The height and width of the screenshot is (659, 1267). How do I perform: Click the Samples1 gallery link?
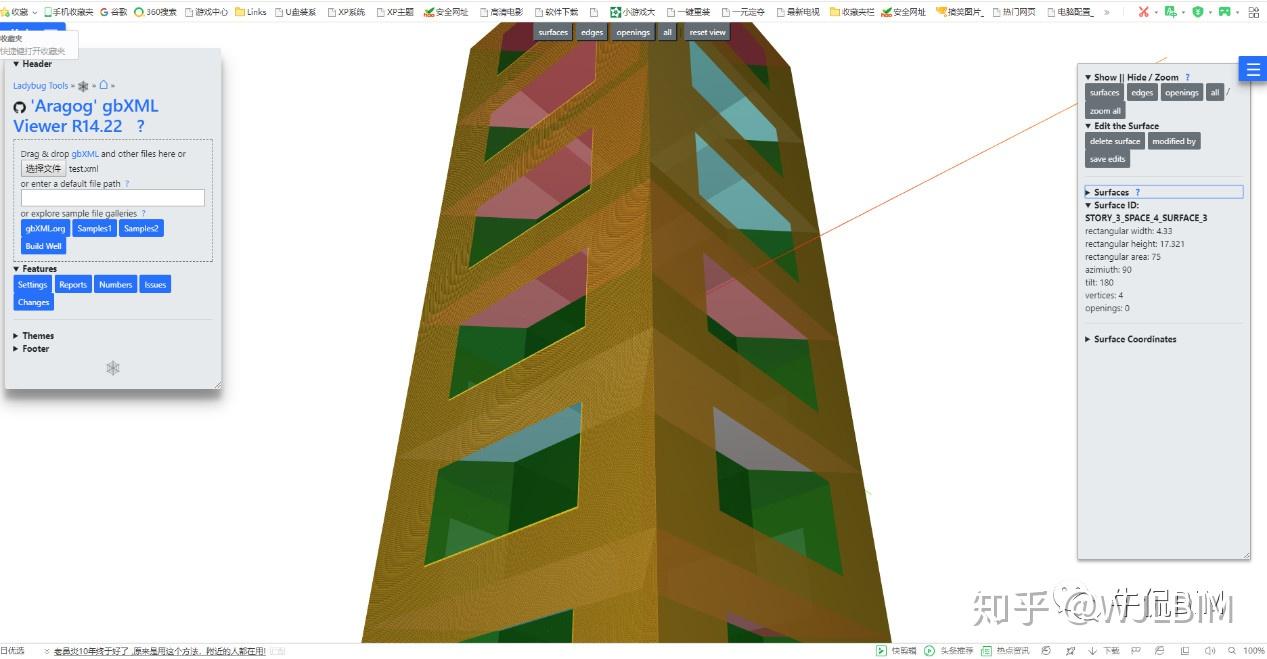click(94, 228)
